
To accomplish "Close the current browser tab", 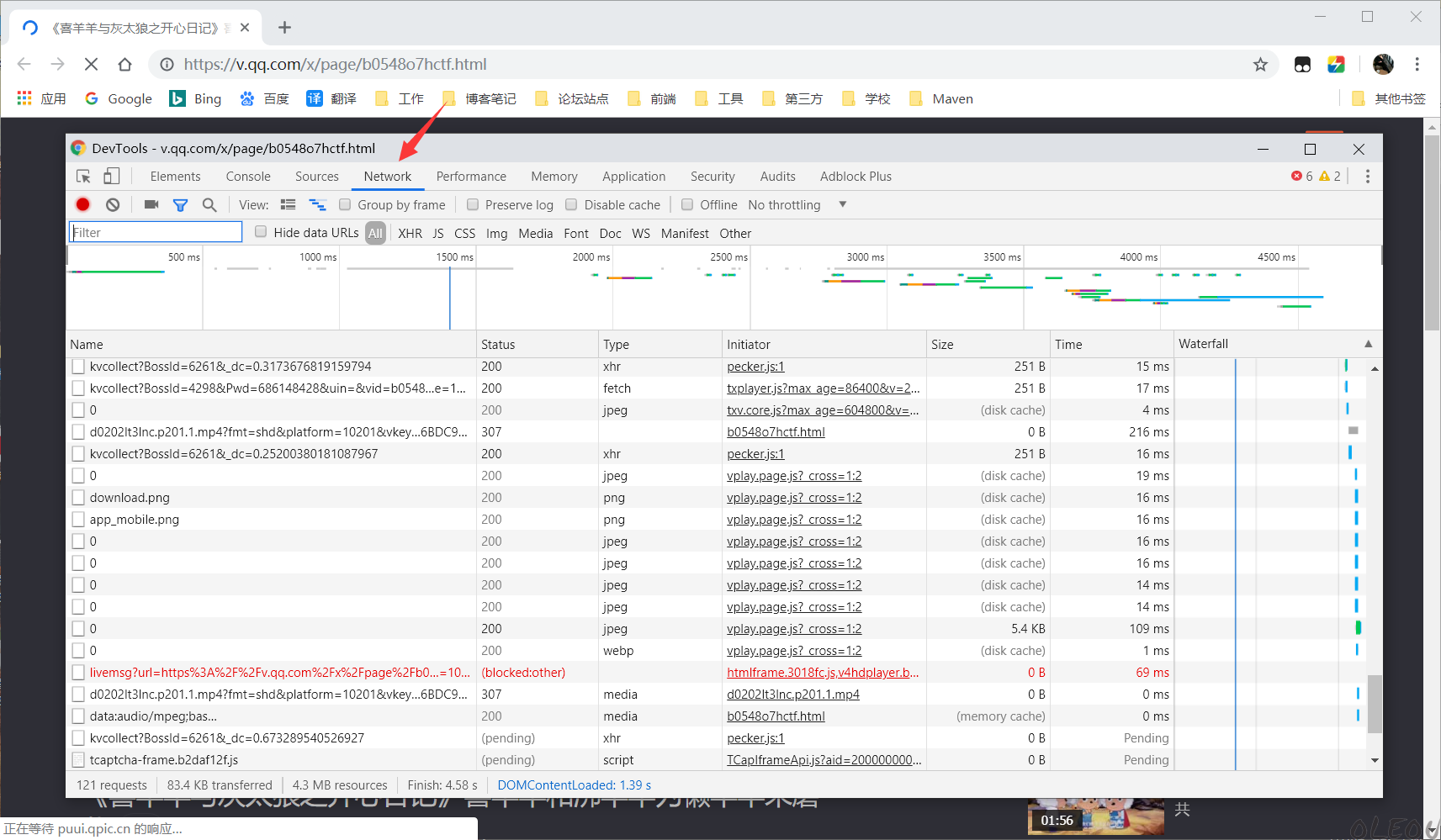I will coord(245,28).
